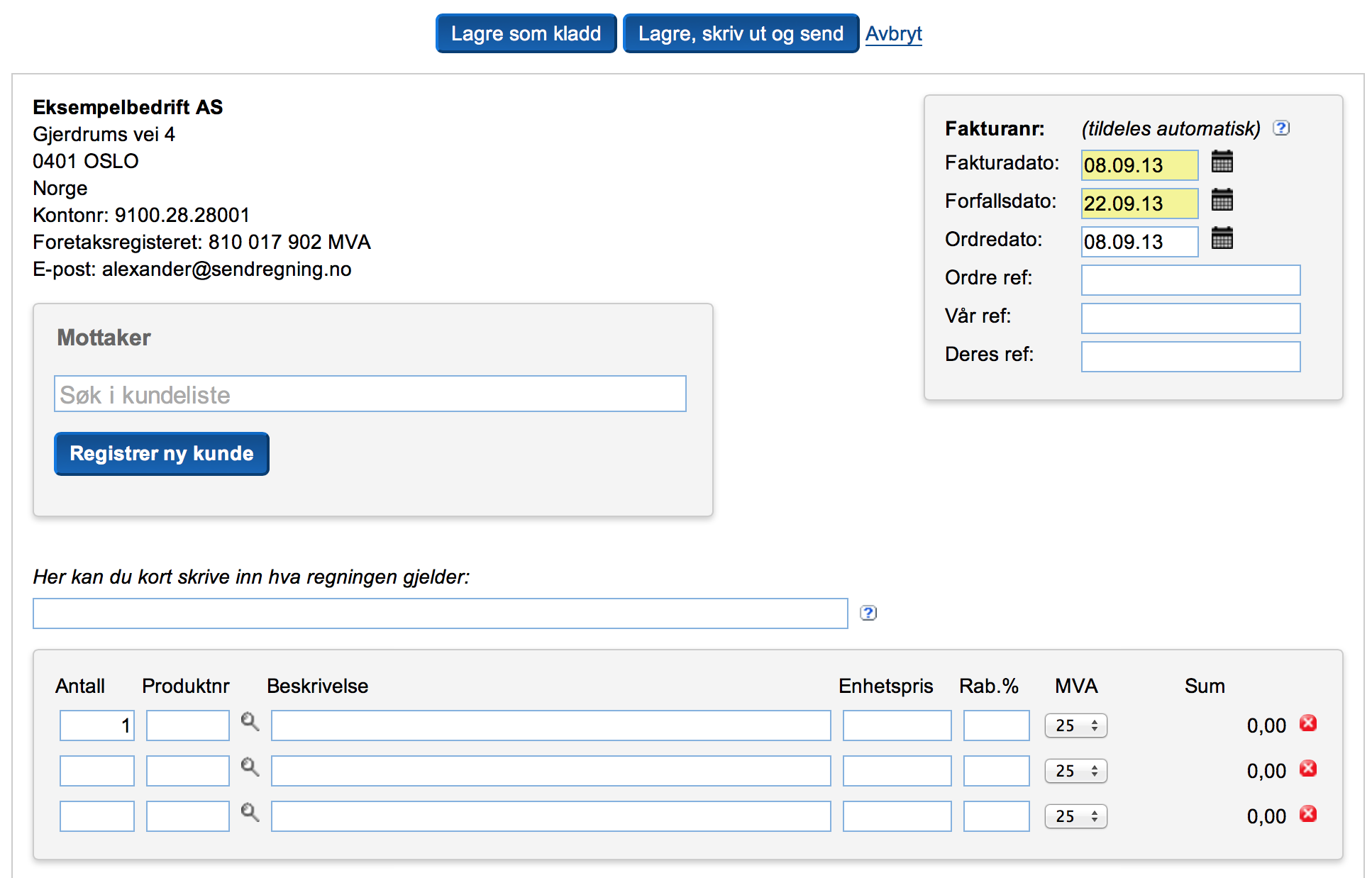
Task: Search products in third line row
Action: [250, 813]
